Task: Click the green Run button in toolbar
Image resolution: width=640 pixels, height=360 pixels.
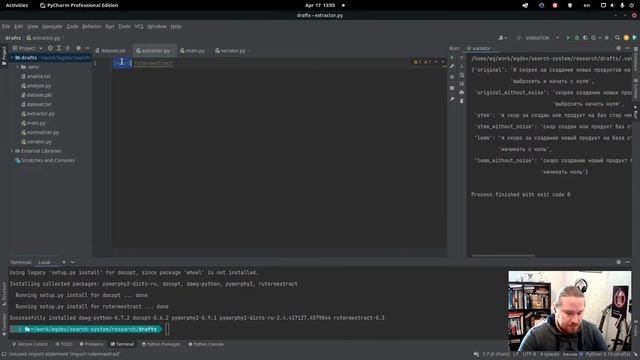Action: [568, 38]
